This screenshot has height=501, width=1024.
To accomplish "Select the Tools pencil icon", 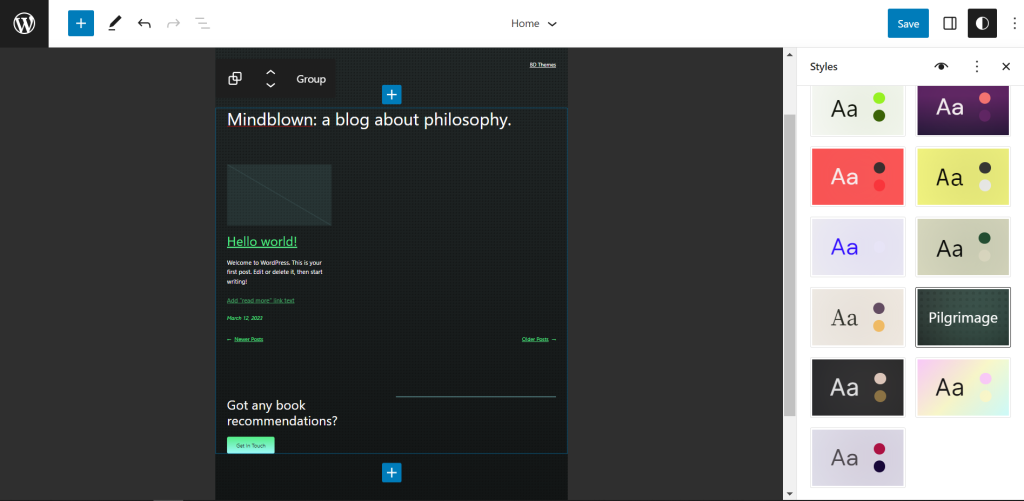I will click(115, 24).
